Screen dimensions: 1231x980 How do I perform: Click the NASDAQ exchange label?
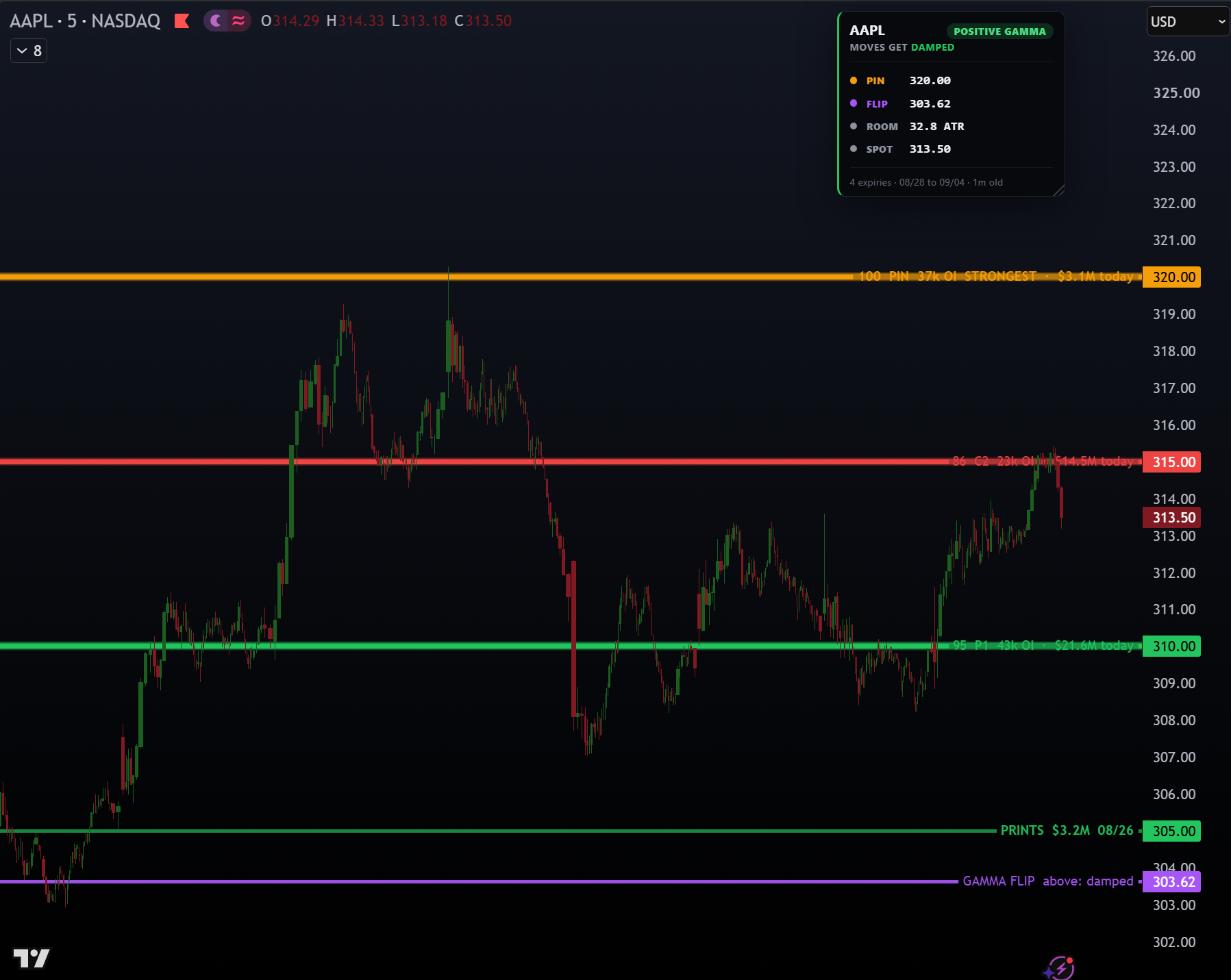[x=126, y=21]
